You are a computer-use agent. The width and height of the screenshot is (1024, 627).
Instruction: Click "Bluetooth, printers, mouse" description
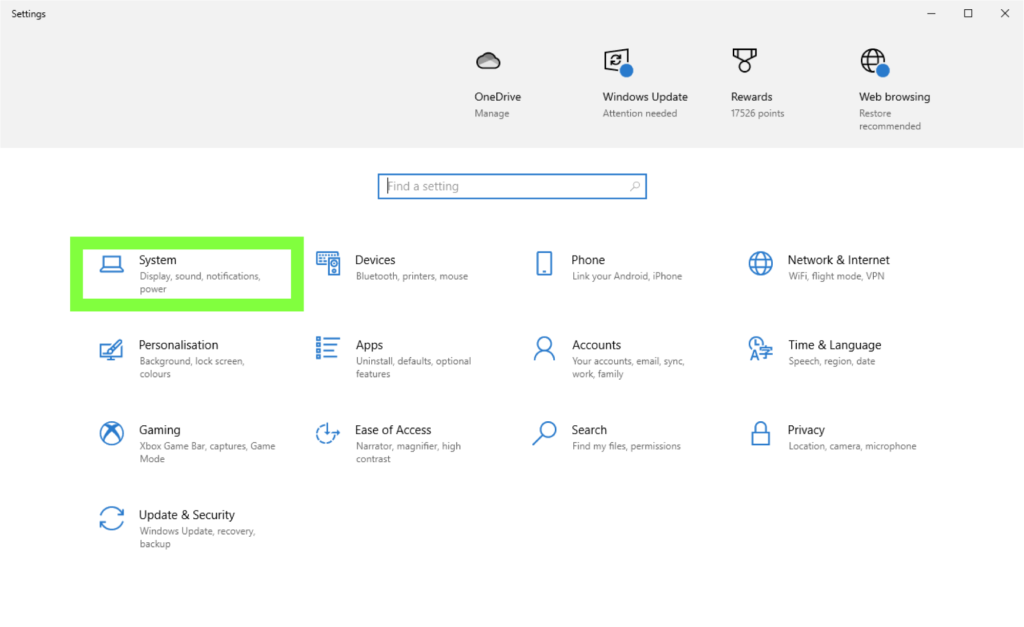coord(412,276)
